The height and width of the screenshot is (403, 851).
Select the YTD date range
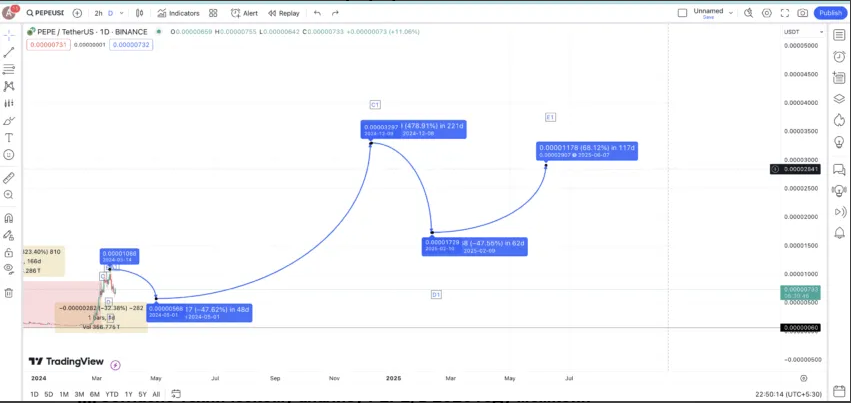pyautogui.click(x=112, y=394)
